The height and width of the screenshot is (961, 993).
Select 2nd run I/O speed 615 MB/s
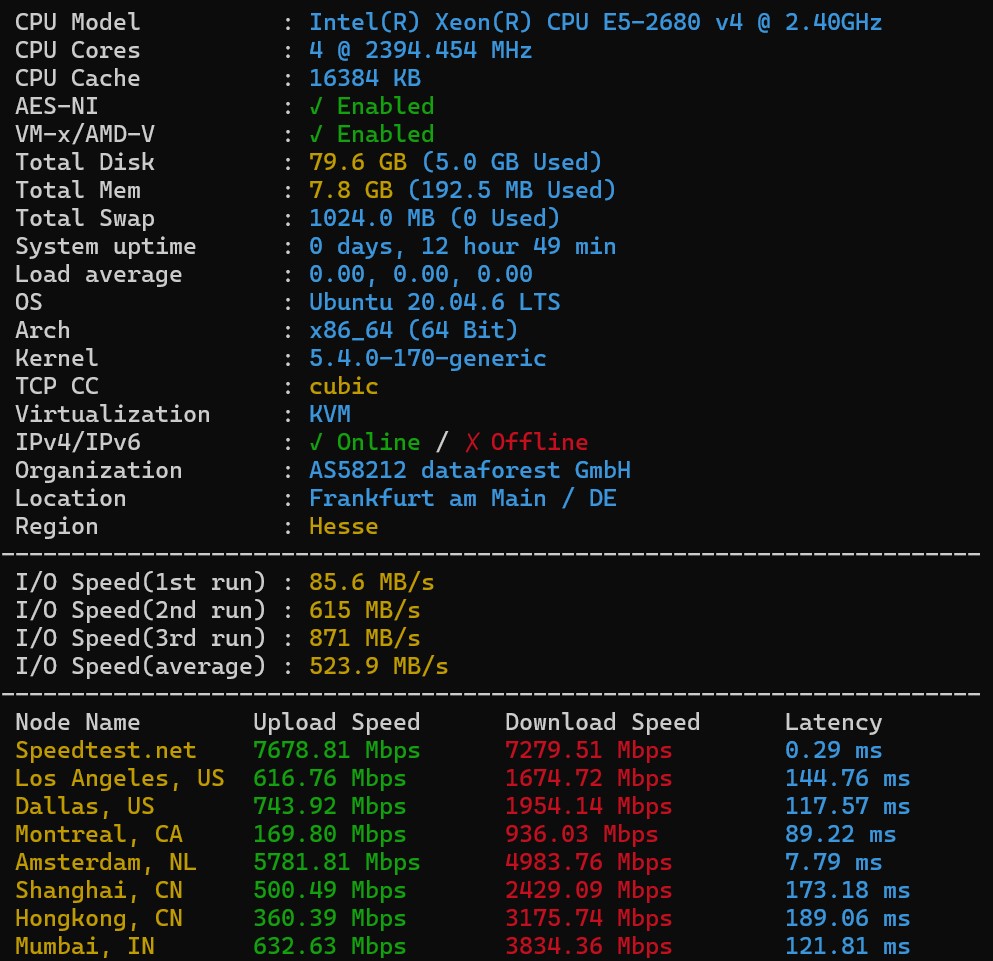(x=365, y=610)
